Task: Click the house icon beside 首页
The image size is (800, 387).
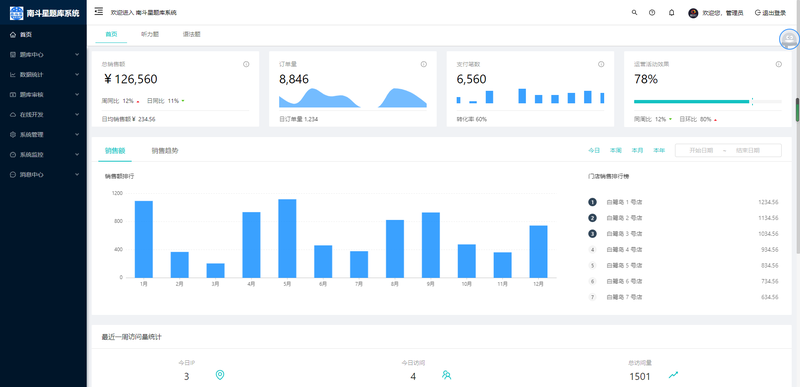Action: point(13,35)
